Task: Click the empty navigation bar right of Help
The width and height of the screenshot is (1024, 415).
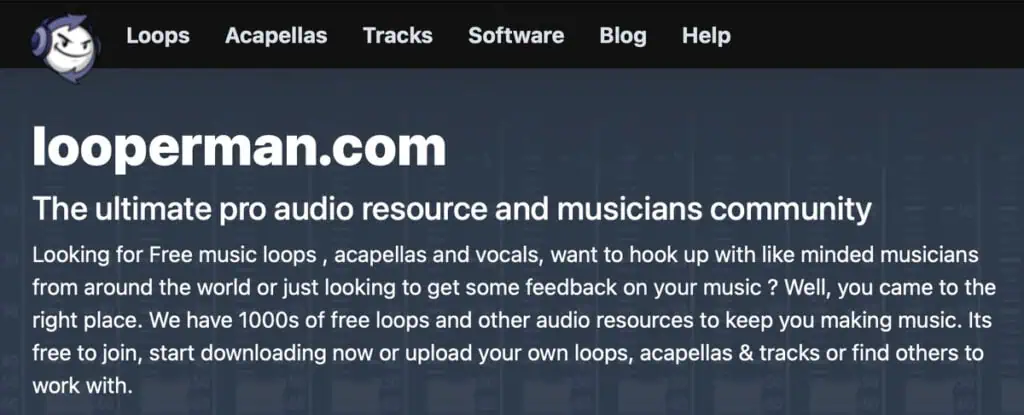Action: (875, 35)
